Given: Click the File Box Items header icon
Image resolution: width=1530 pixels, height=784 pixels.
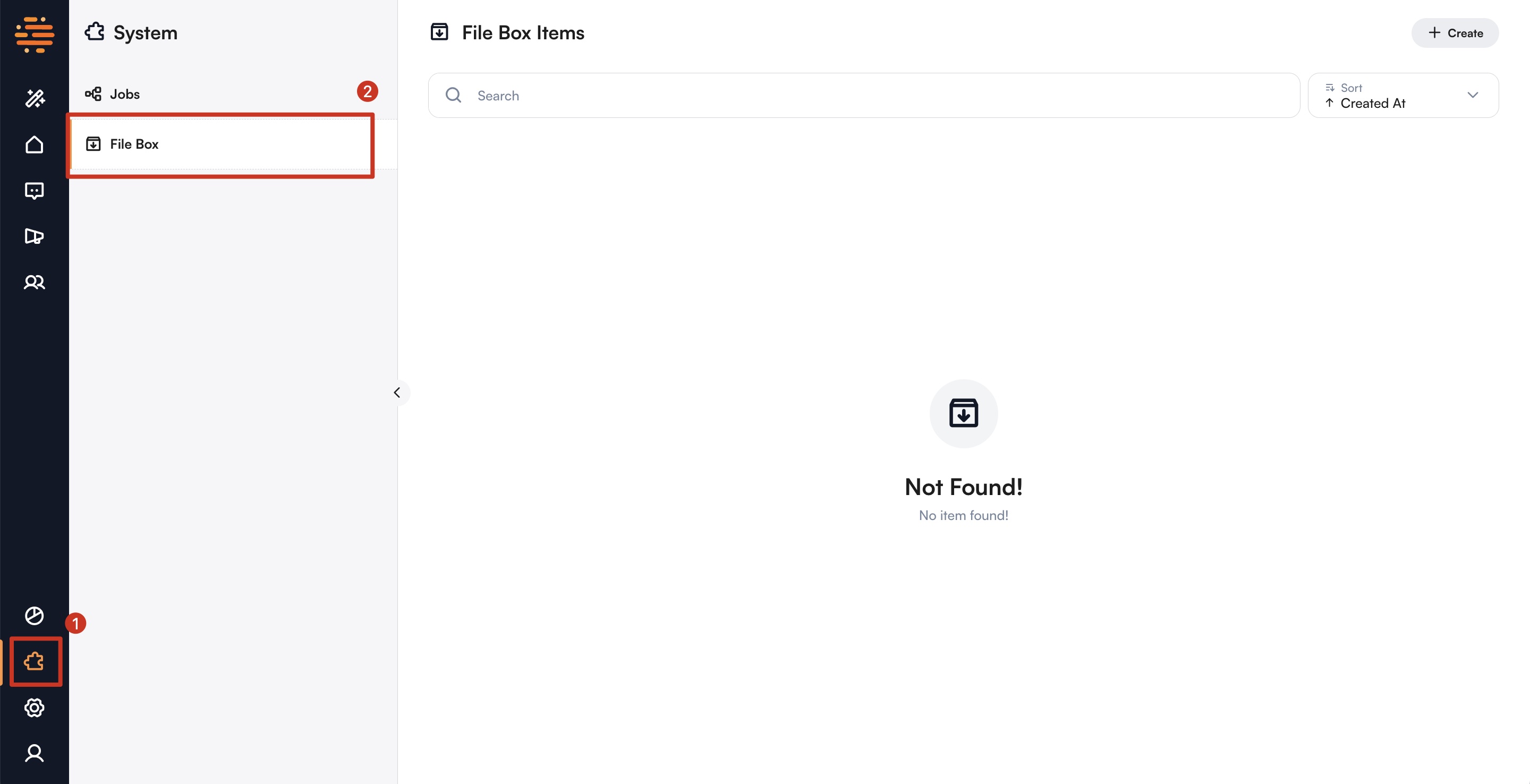Looking at the screenshot, I should coord(439,32).
